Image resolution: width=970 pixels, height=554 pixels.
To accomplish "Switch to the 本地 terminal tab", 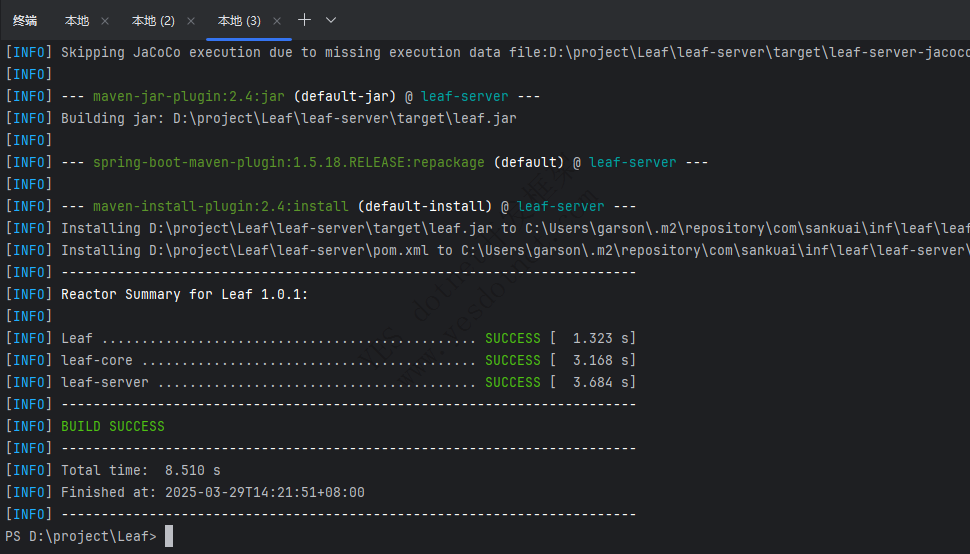I will [x=77, y=21].
